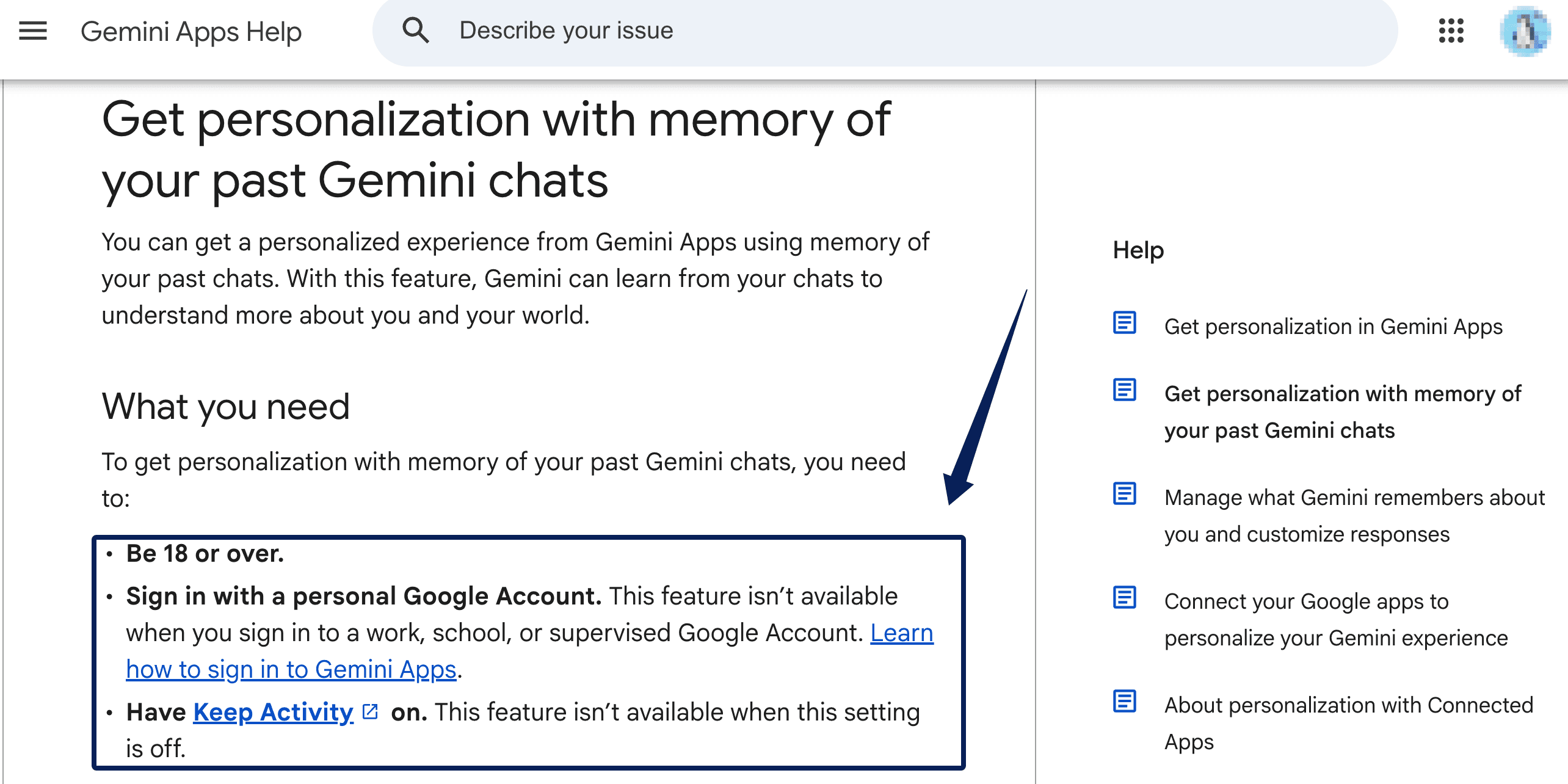The image size is (1568, 784).
Task: Click the What you need heading
Action: pyautogui.click(x=226, y=407)
